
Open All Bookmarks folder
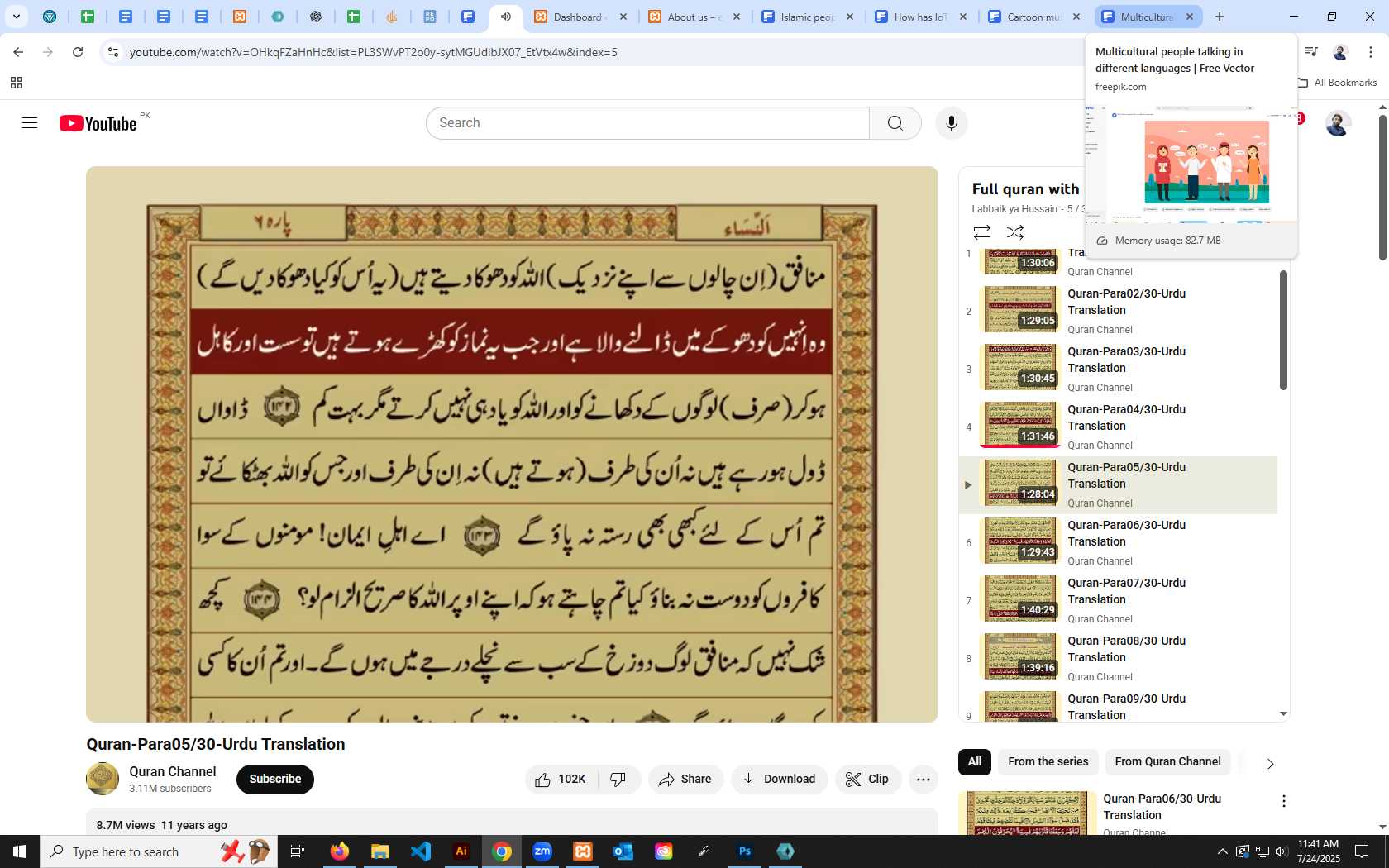1337,83
